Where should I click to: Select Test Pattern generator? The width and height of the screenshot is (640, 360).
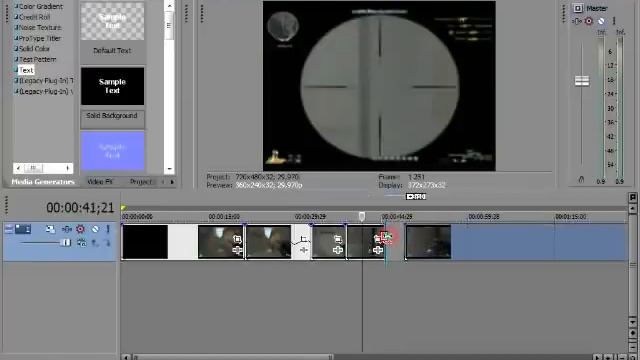(38, 59)
